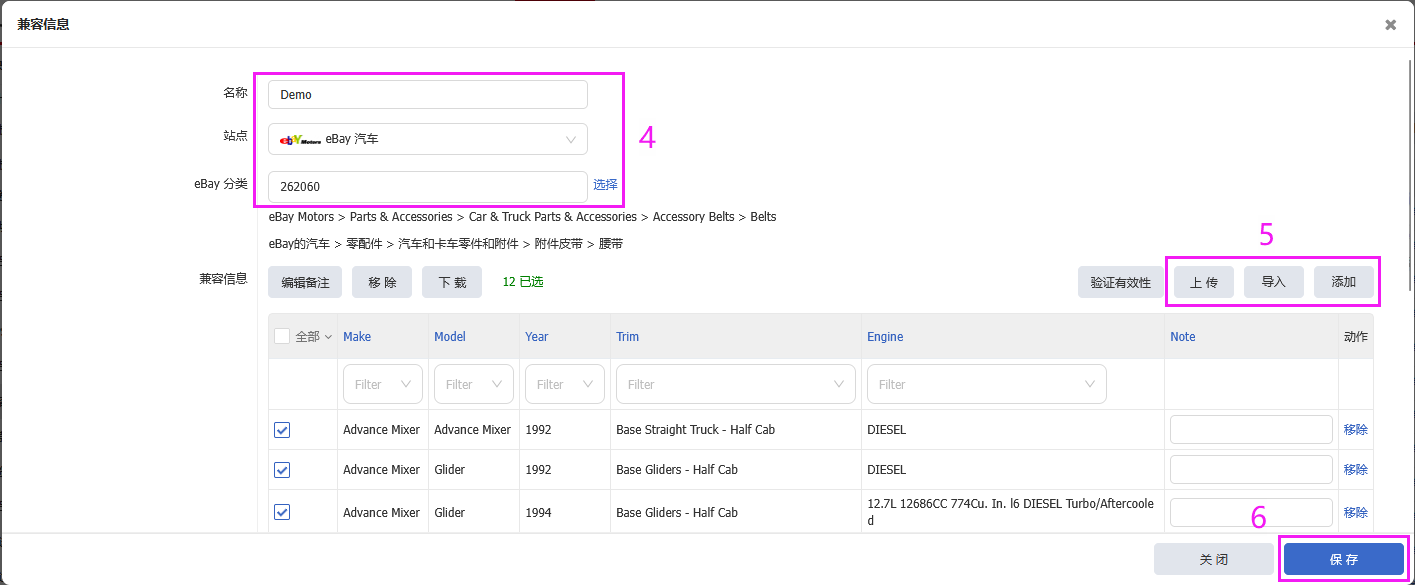Click the 移除 toolbar button
Screen dimensions: 1415x585
coord(382,282)
